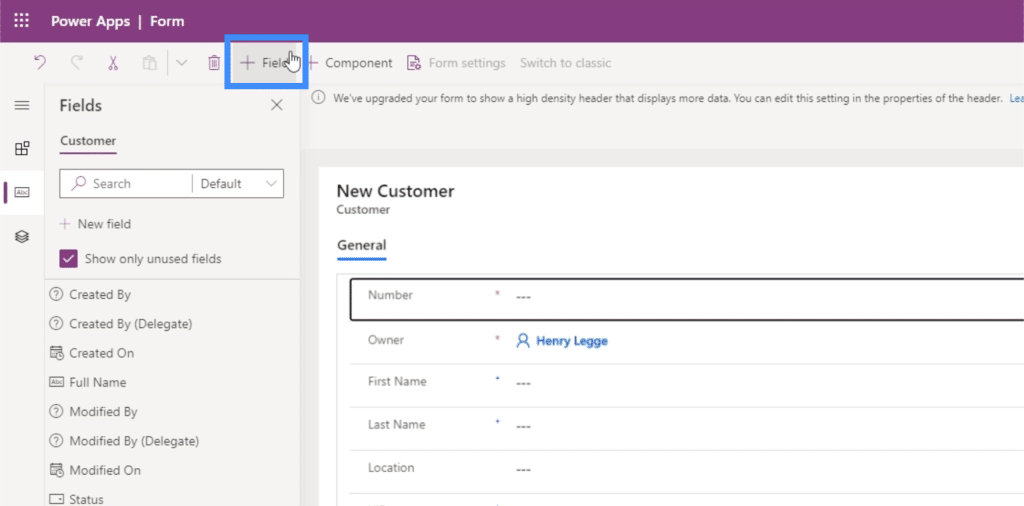This screenshot has width=1024, height=506.
Task: Click the Customer subtitle under New Customer
Action: [x=363, y=210]
